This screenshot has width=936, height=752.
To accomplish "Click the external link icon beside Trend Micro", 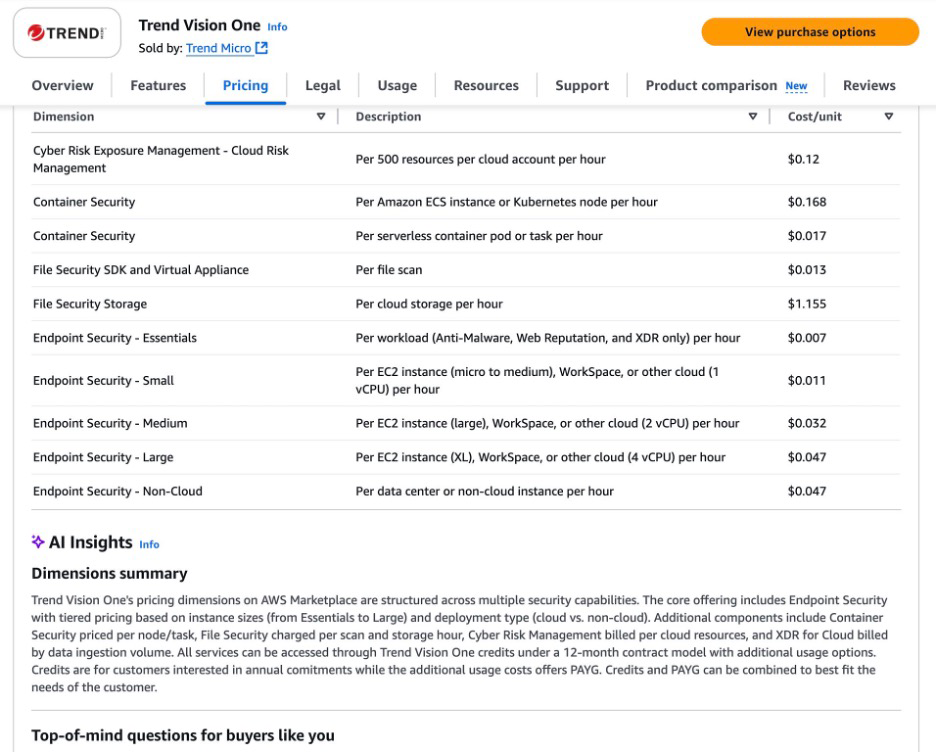I will [262, 48].
